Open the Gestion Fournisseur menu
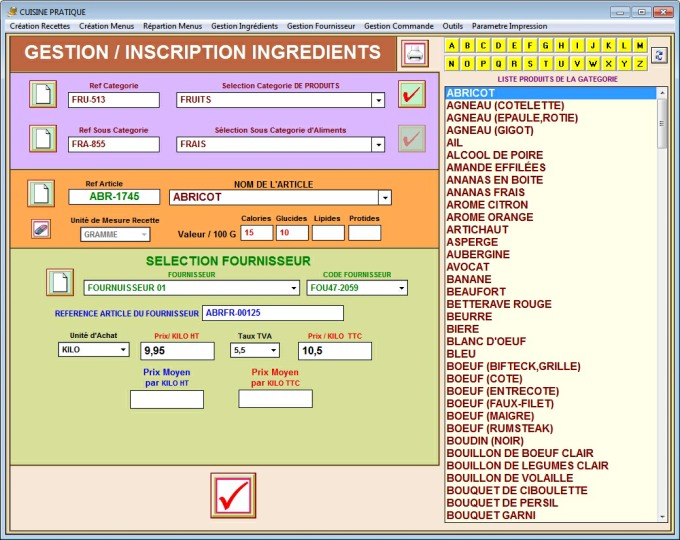This screenshot has height=540, width=680. coord(320,26)
